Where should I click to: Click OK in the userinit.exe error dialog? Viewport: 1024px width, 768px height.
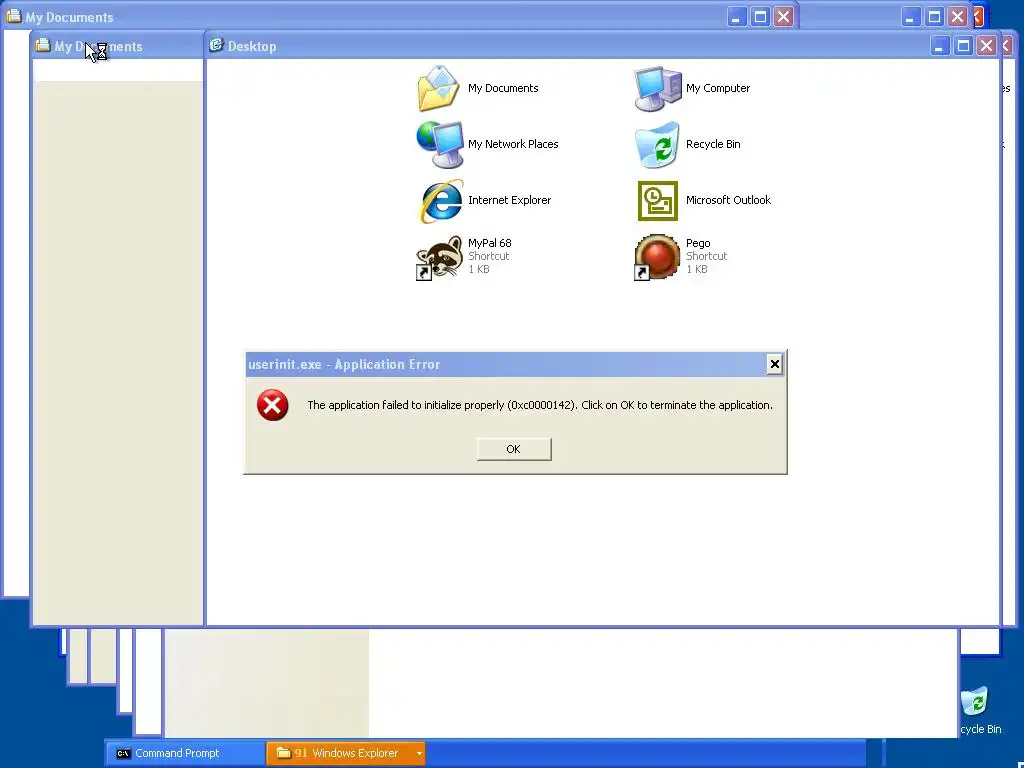tap(514, 449)
